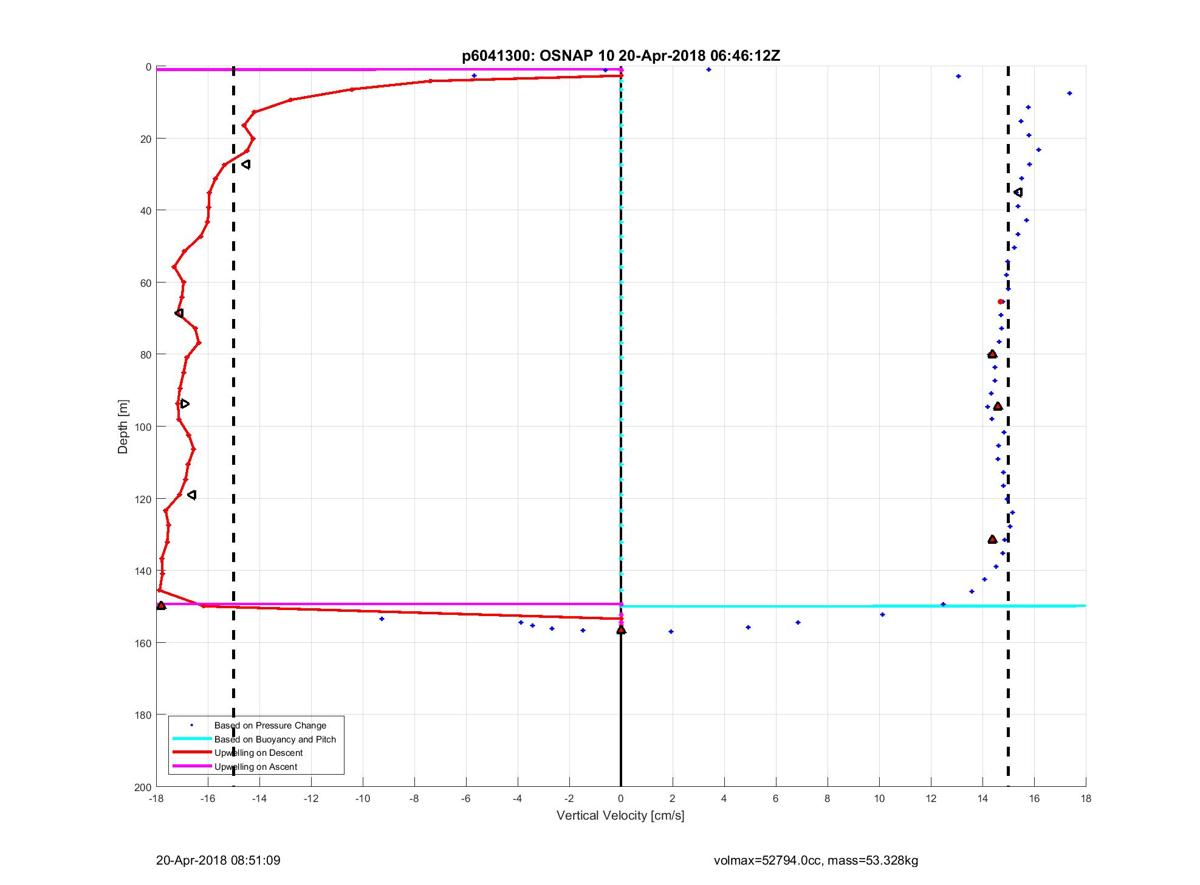
Task: Click outlined triangle marker near 119 m by descent curve
Action: [x=191, y=495]
